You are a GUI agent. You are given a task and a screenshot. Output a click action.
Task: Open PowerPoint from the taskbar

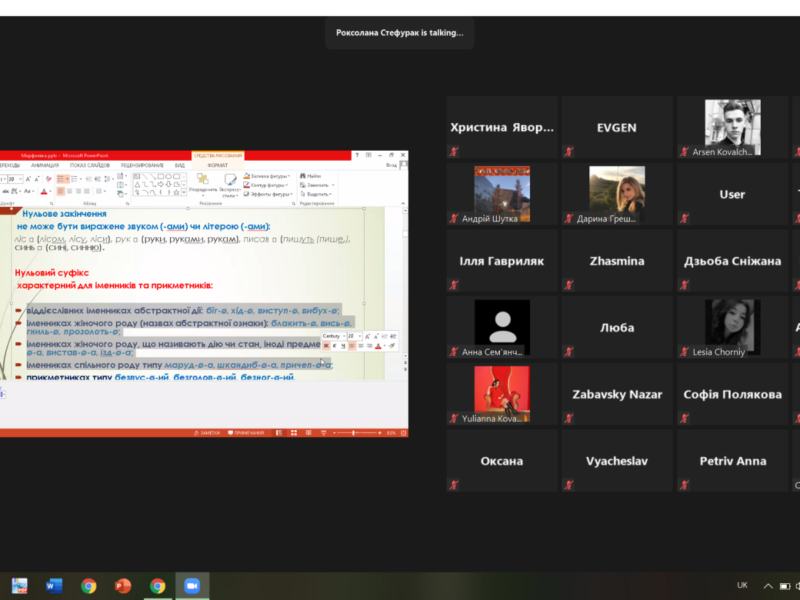[123, 586]
